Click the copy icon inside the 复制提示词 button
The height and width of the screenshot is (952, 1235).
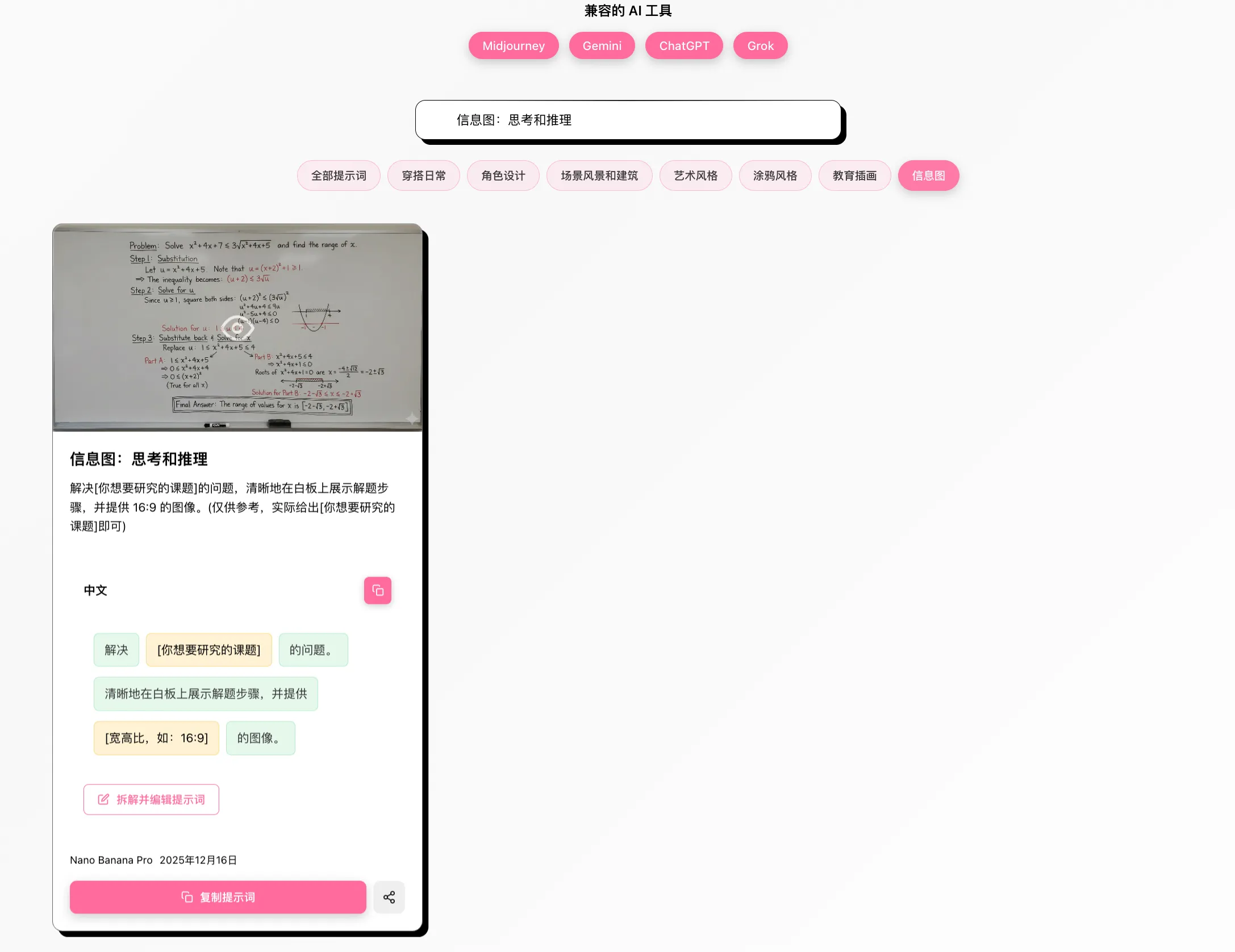186,897
